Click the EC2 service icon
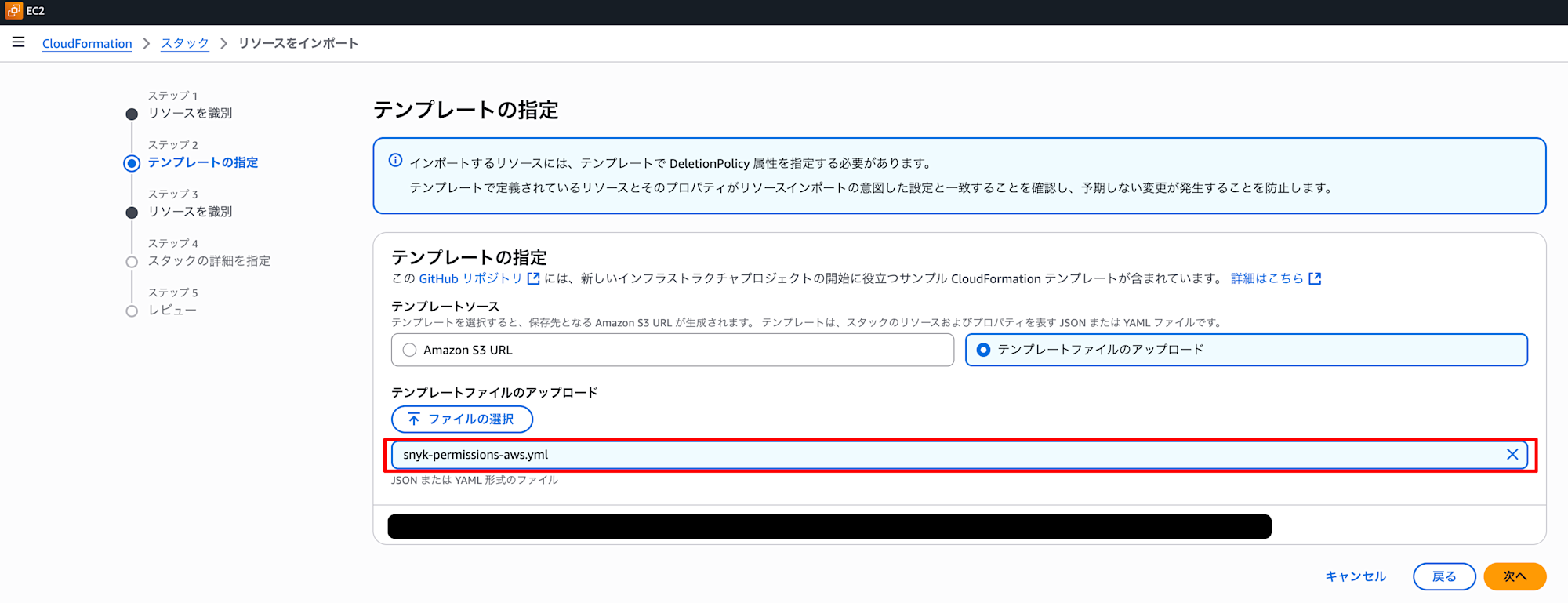The height and width of the screenshot is (603, 1568). (x=13, y=11)
